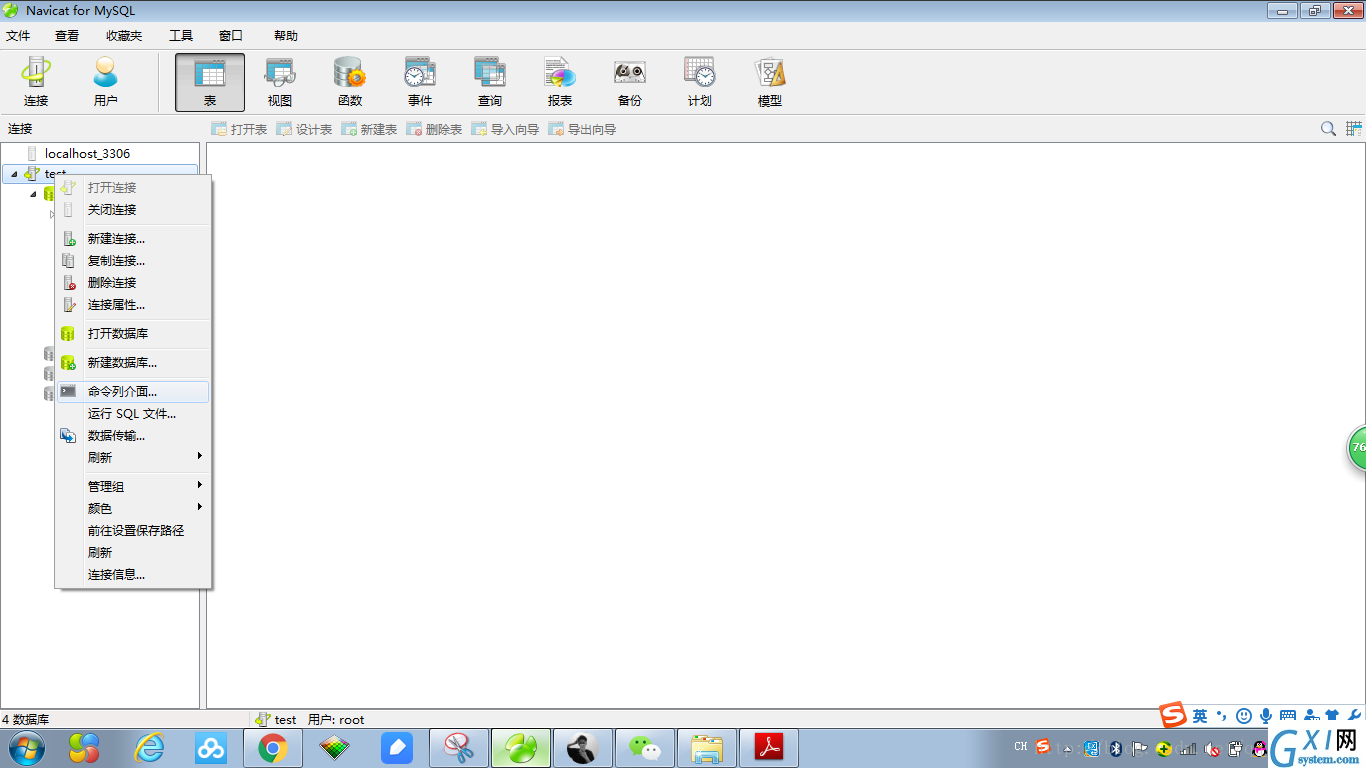Click the 备份 (Backup) toolbar icon
The width and height of the screenshot is (1366, 768).
tap(630, 82)
